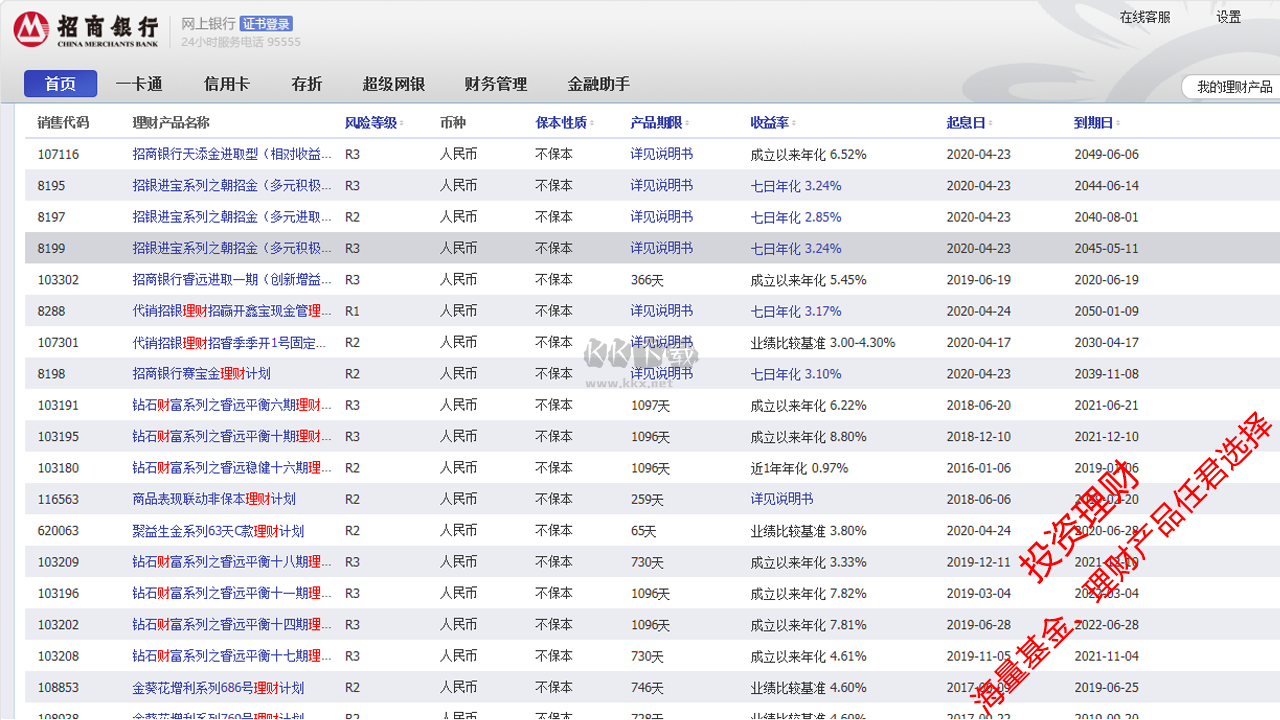Click the 我的理财产品 button

(x=1234, y=87)
